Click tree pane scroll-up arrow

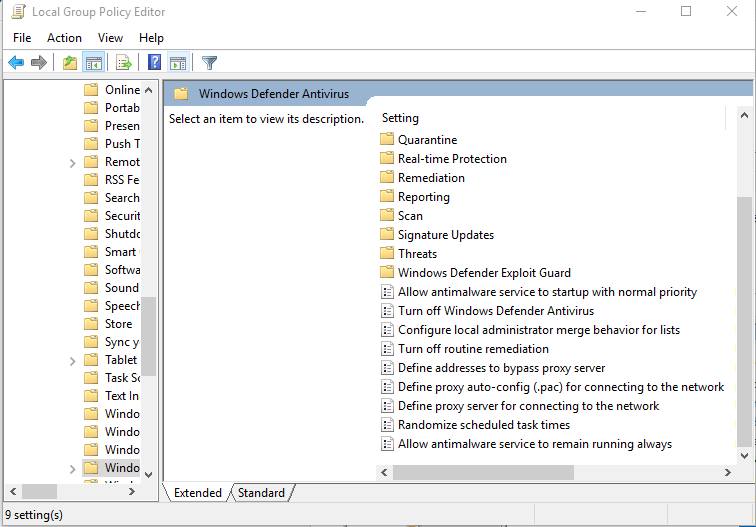tap(148, 90)
